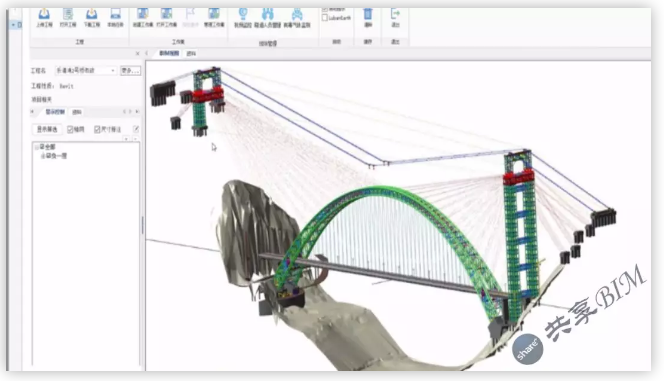Switch to the 资料 tab above the 3D view
The height and width of the screenshot is (381, 664).
point(191,53)
